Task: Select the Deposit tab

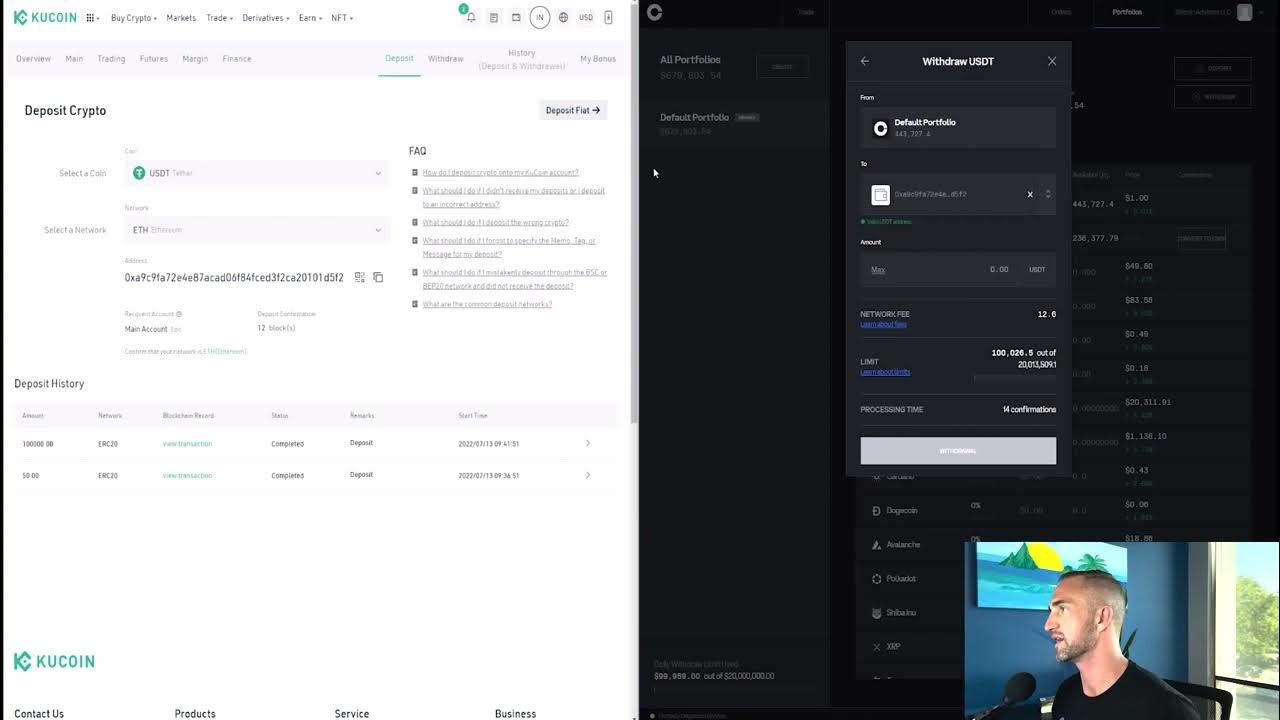Action: tap(399, 58)
